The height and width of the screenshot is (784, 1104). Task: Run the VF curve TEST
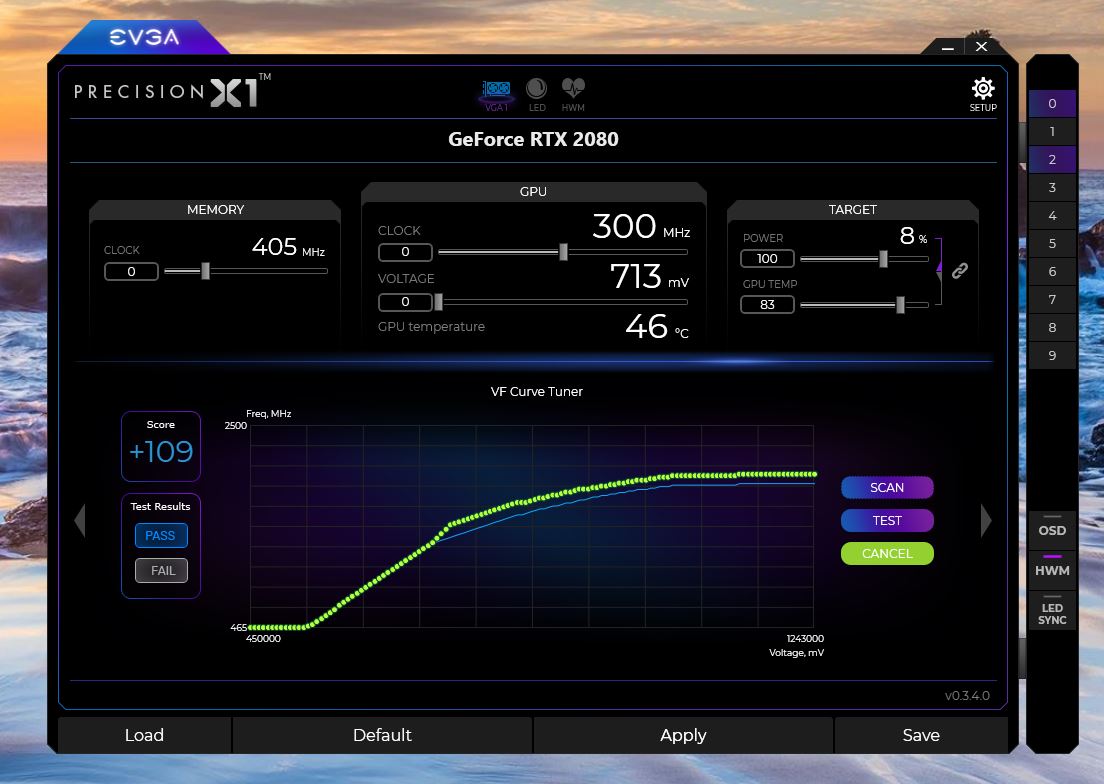tap(887, 521)
